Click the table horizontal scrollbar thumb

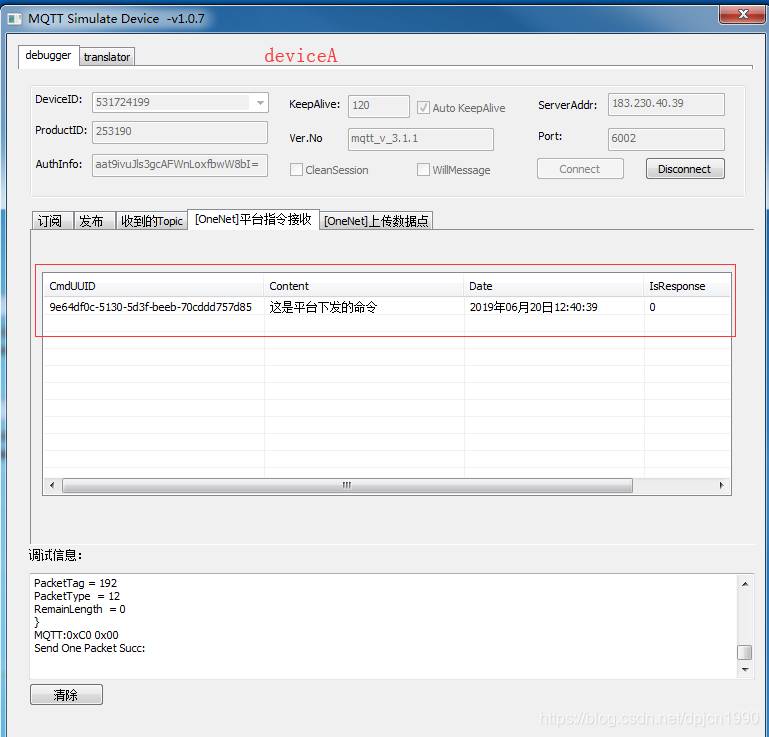(x=347, y=485)
